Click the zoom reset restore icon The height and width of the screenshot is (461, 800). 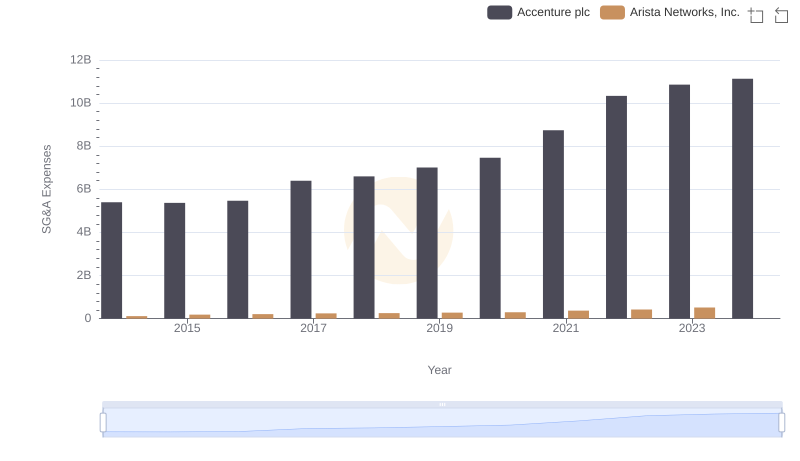pyautogui.click(x=781, y=15)
